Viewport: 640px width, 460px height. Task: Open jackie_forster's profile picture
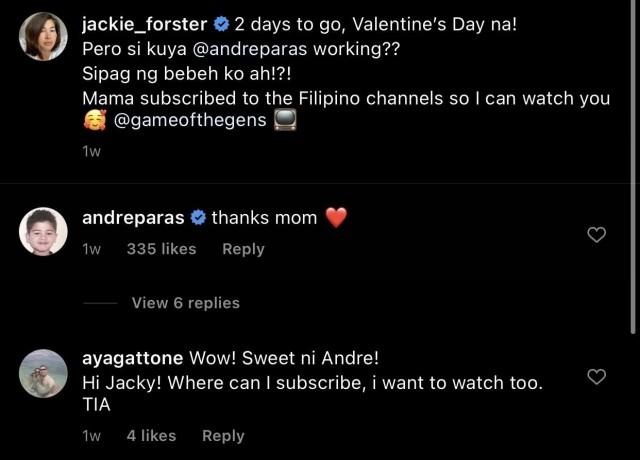(x=44, y=36)
